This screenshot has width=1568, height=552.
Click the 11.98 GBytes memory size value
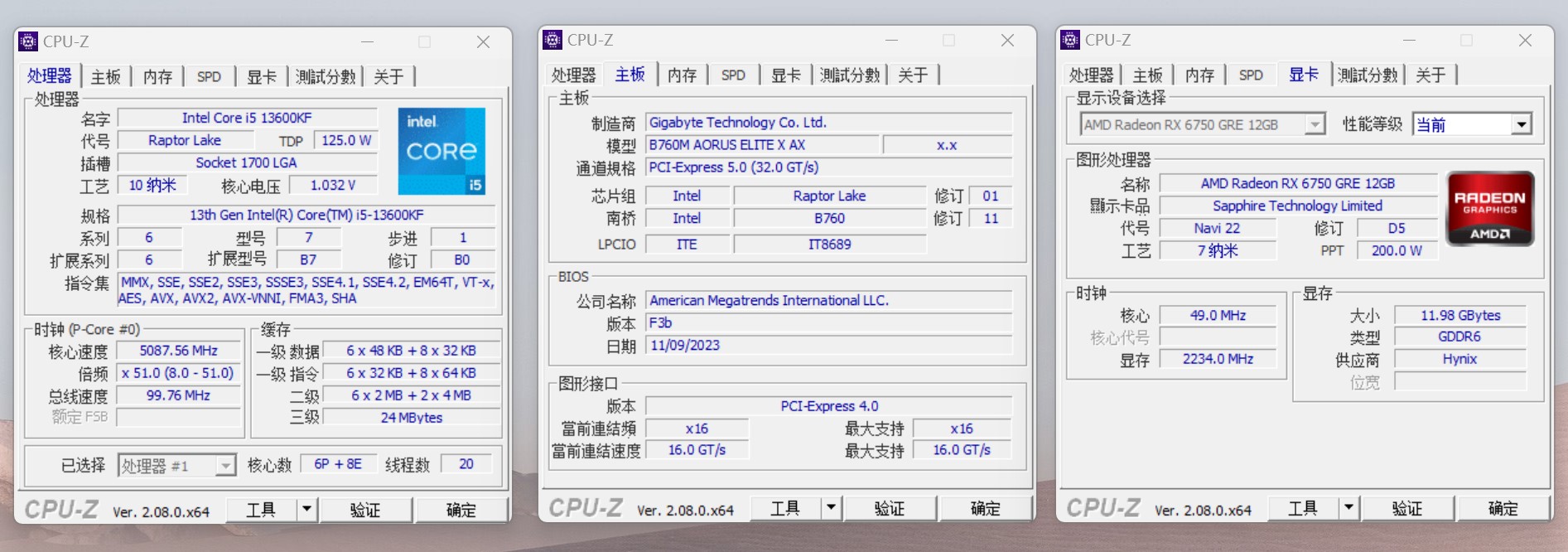(x=1460, y=315)
